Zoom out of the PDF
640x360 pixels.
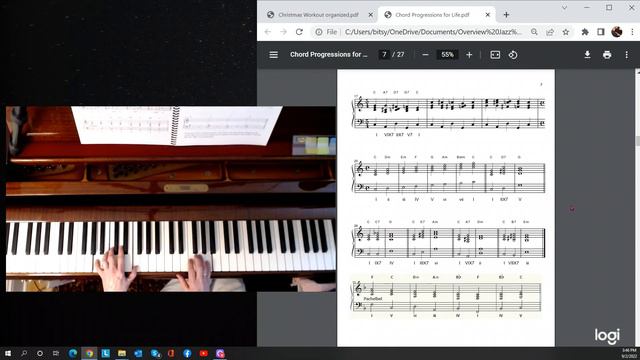point(425,55)
